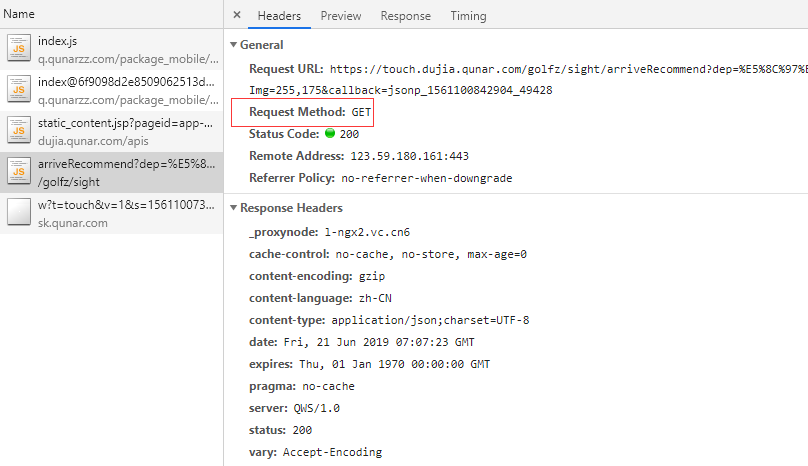Image resolution: width=808 pixels, height=466 pixels.
Task: Click the JS icon for index.js
Action: [19, 49]
